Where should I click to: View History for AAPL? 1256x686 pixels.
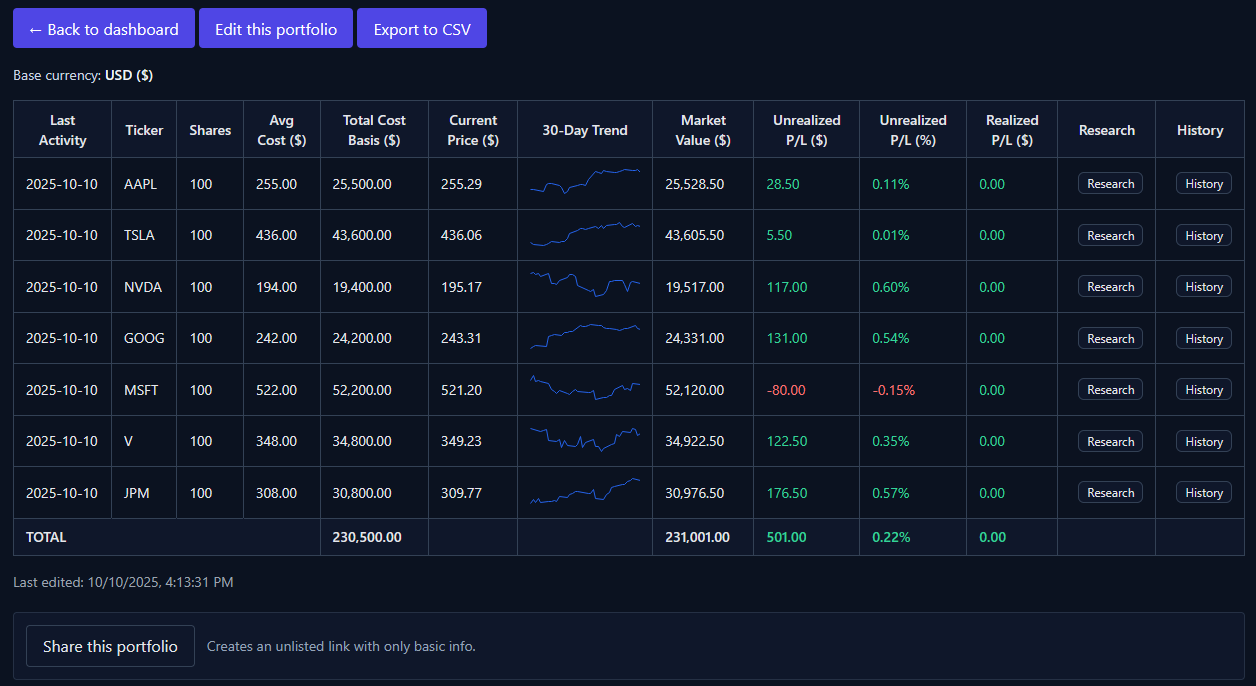(x=1203, y=183)
